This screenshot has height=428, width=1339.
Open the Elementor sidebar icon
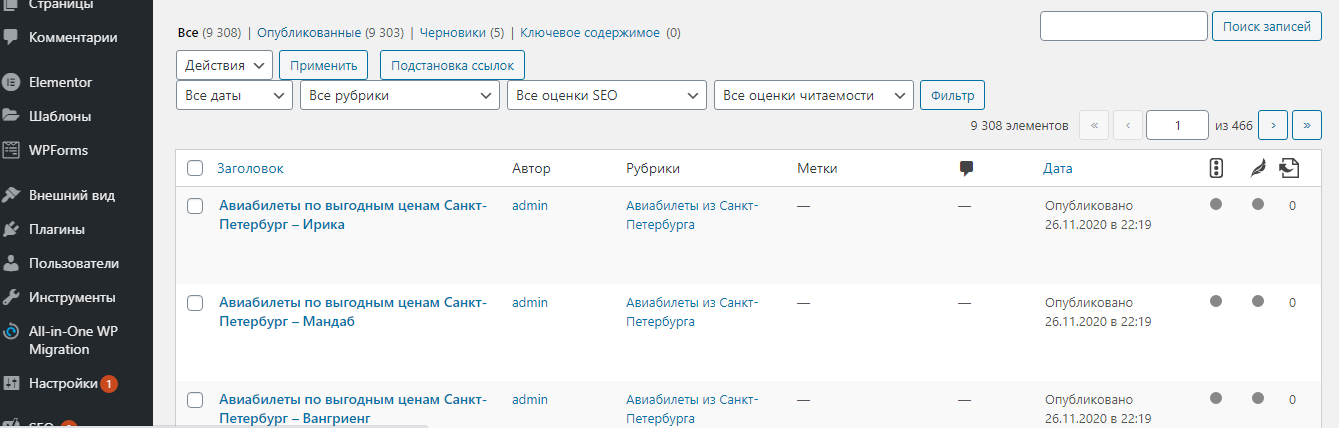pos(12,82)
